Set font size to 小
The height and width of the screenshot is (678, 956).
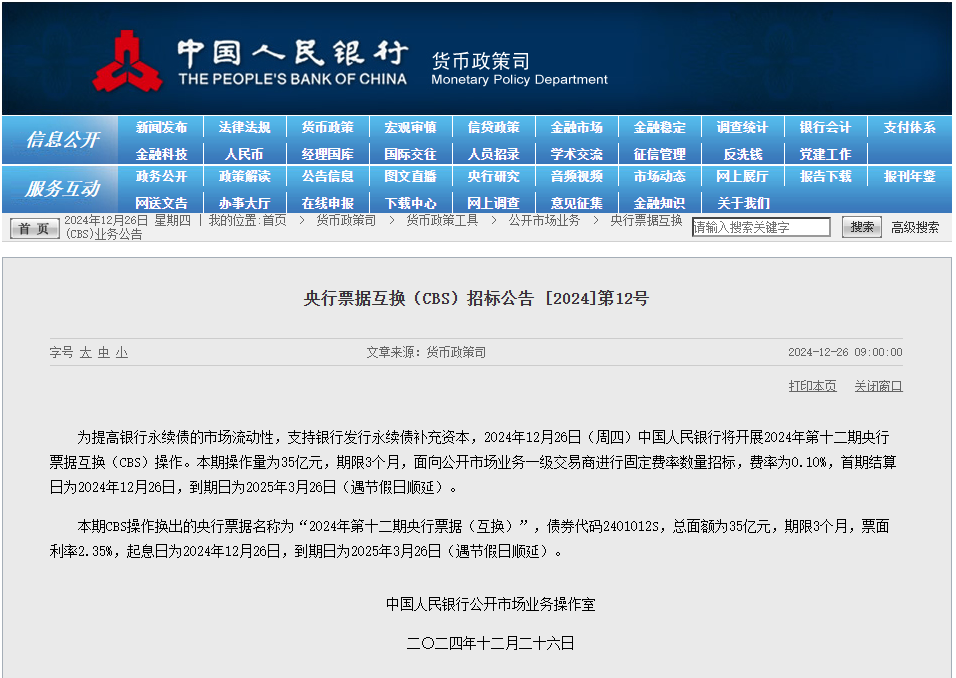(x=121, y=353)
